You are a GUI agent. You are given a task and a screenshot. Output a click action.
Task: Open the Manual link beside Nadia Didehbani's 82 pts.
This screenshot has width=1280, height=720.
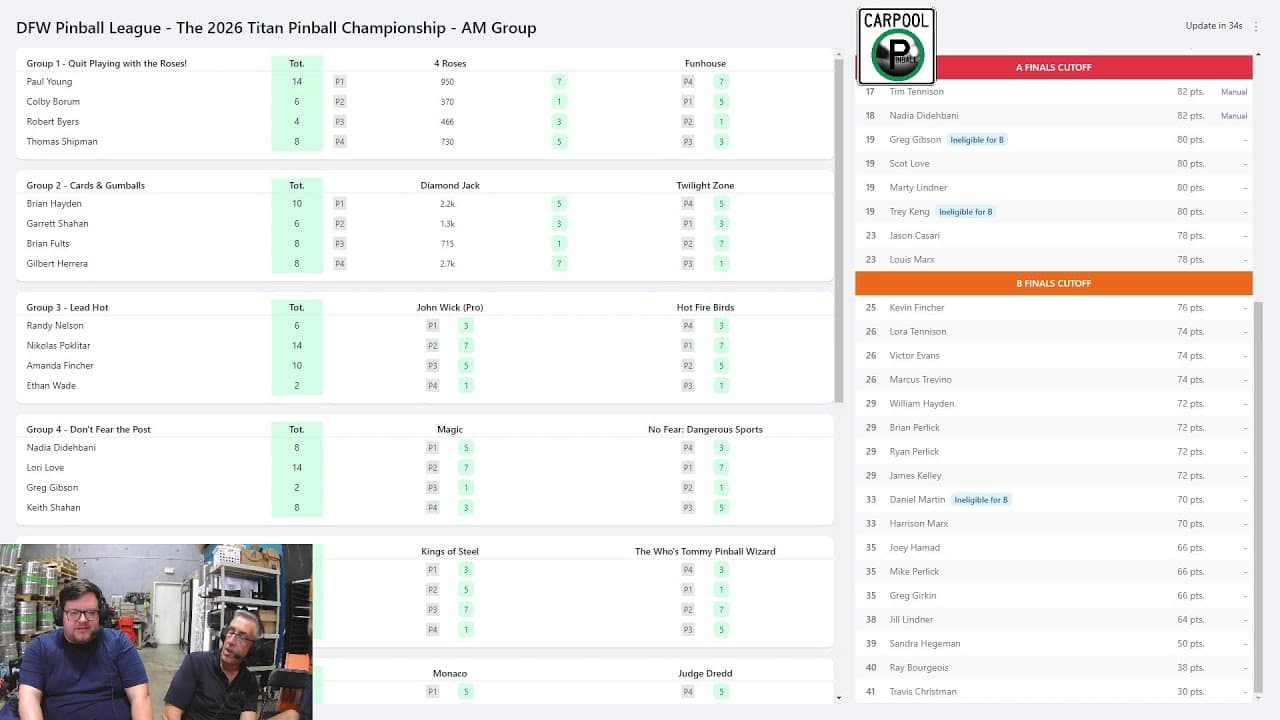[1234, 116]
